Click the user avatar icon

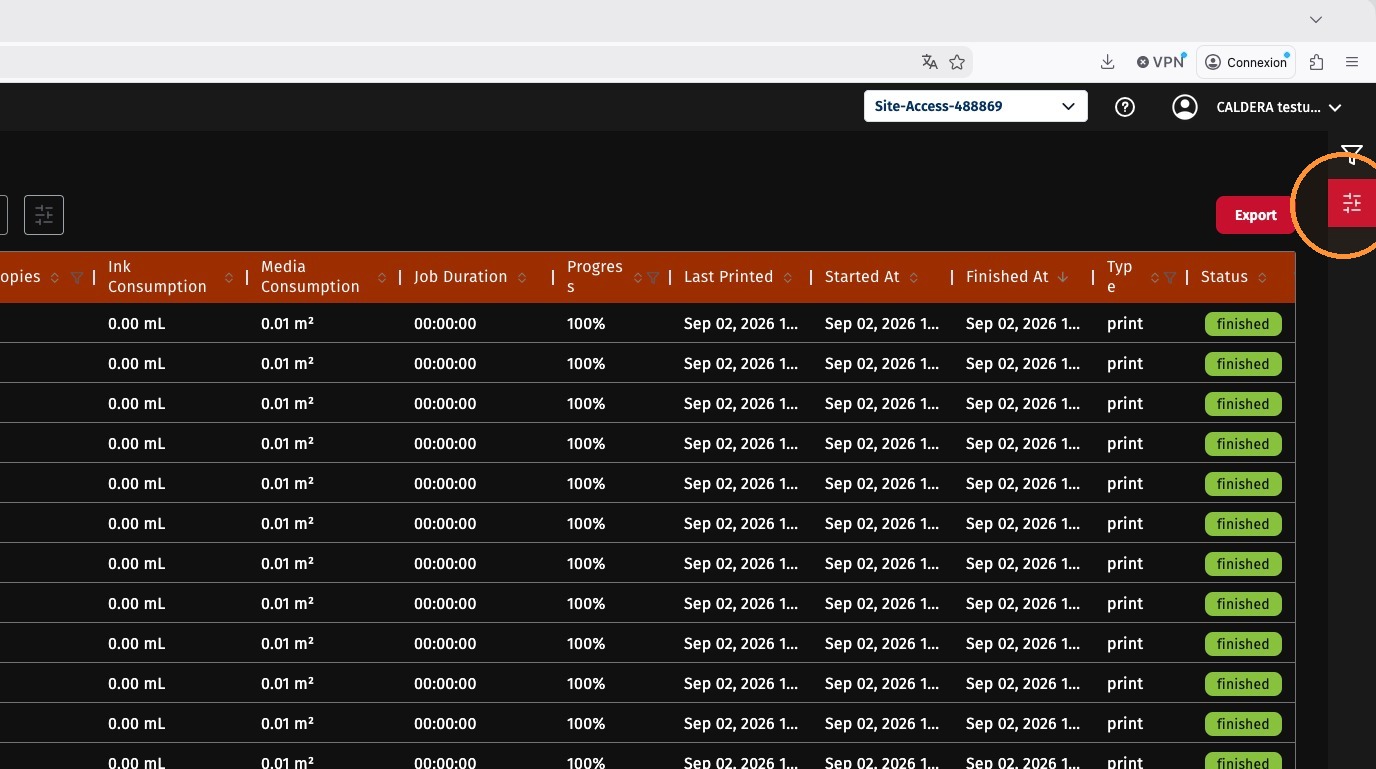click(1185, 107)
